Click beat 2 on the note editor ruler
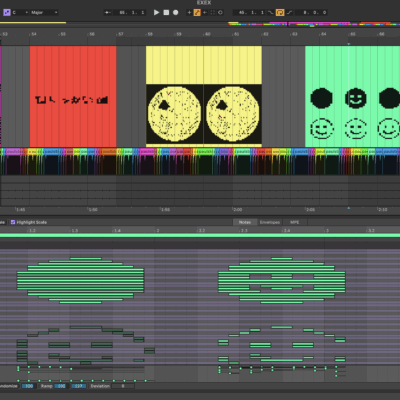The image size is (400, 400). tap(158, 230)
